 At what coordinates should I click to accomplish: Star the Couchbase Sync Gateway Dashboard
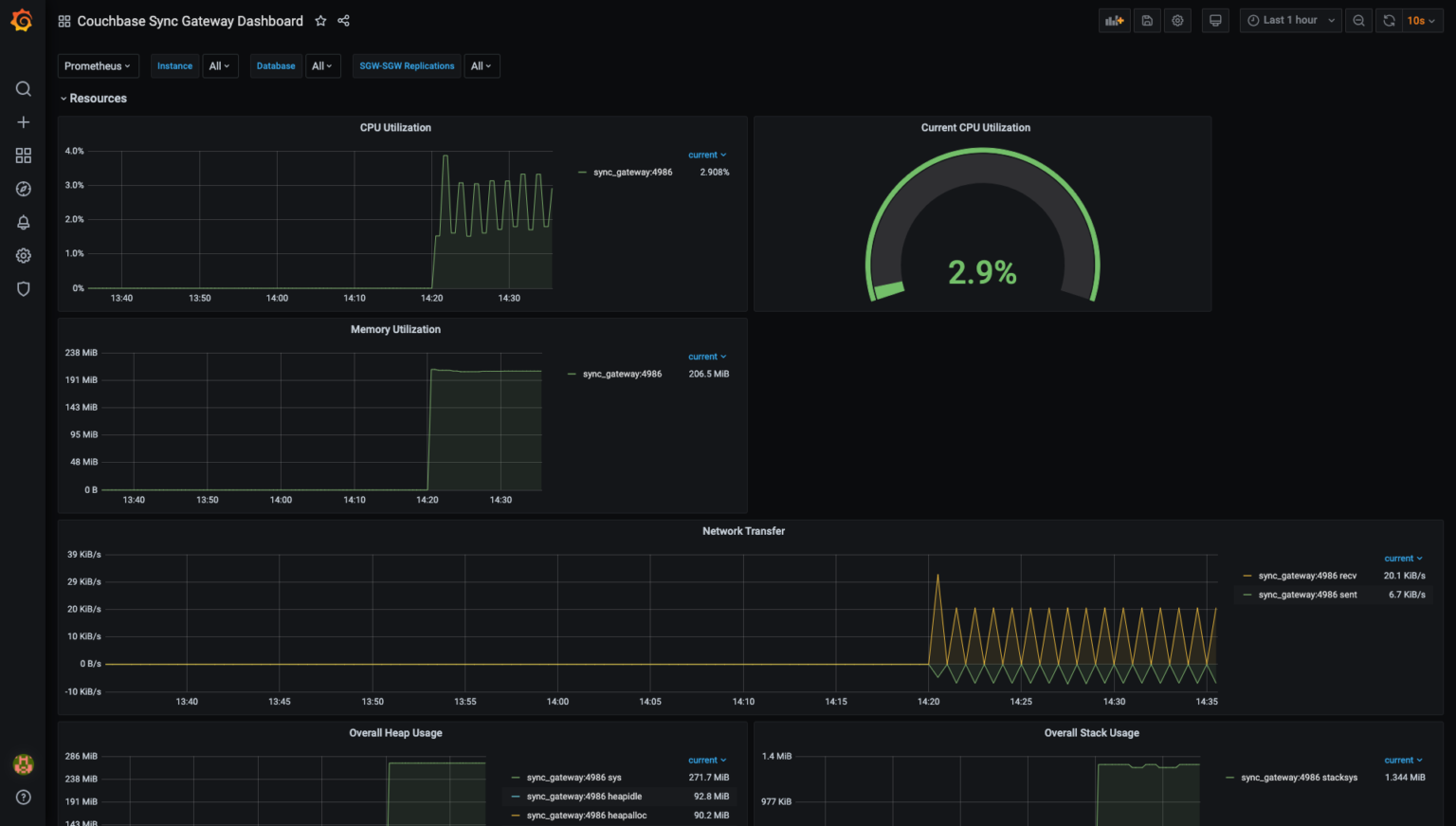(x=319, y=20)
